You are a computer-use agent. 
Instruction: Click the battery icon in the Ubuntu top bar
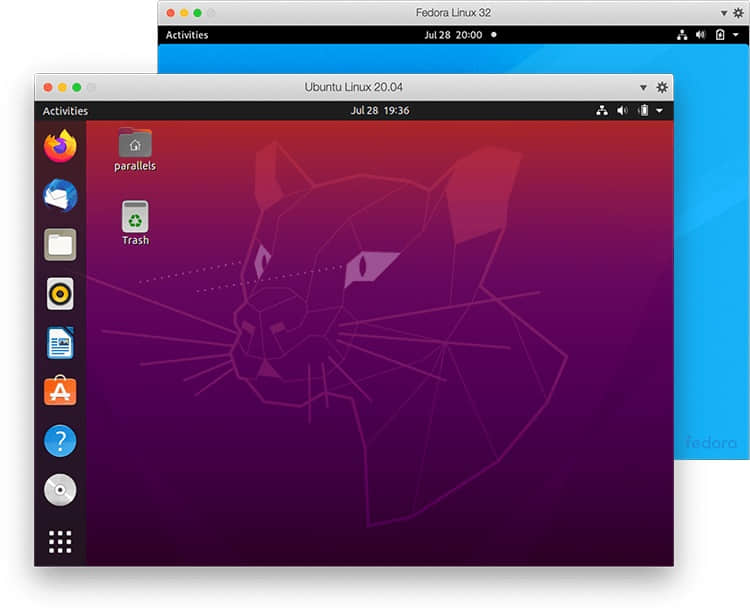(643, 111)
